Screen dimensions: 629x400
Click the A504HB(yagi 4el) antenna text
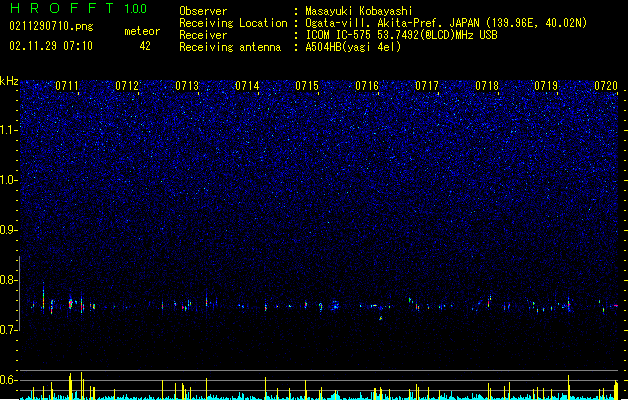click(353, 47)
